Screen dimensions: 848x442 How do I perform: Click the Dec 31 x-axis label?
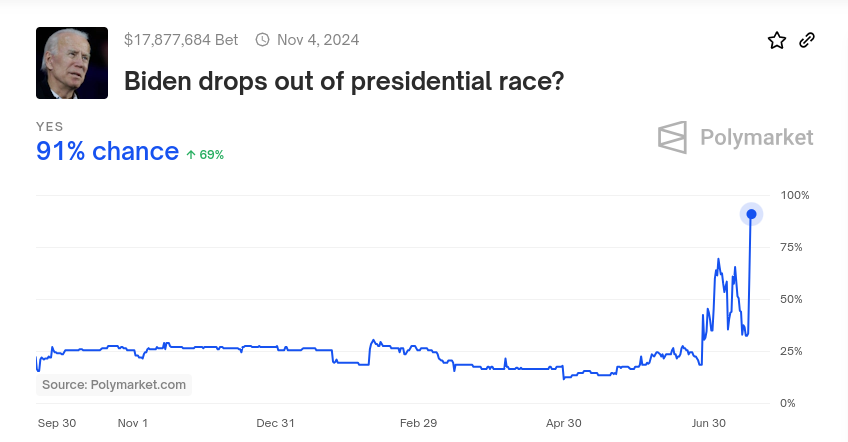click(x=275, y=423)
